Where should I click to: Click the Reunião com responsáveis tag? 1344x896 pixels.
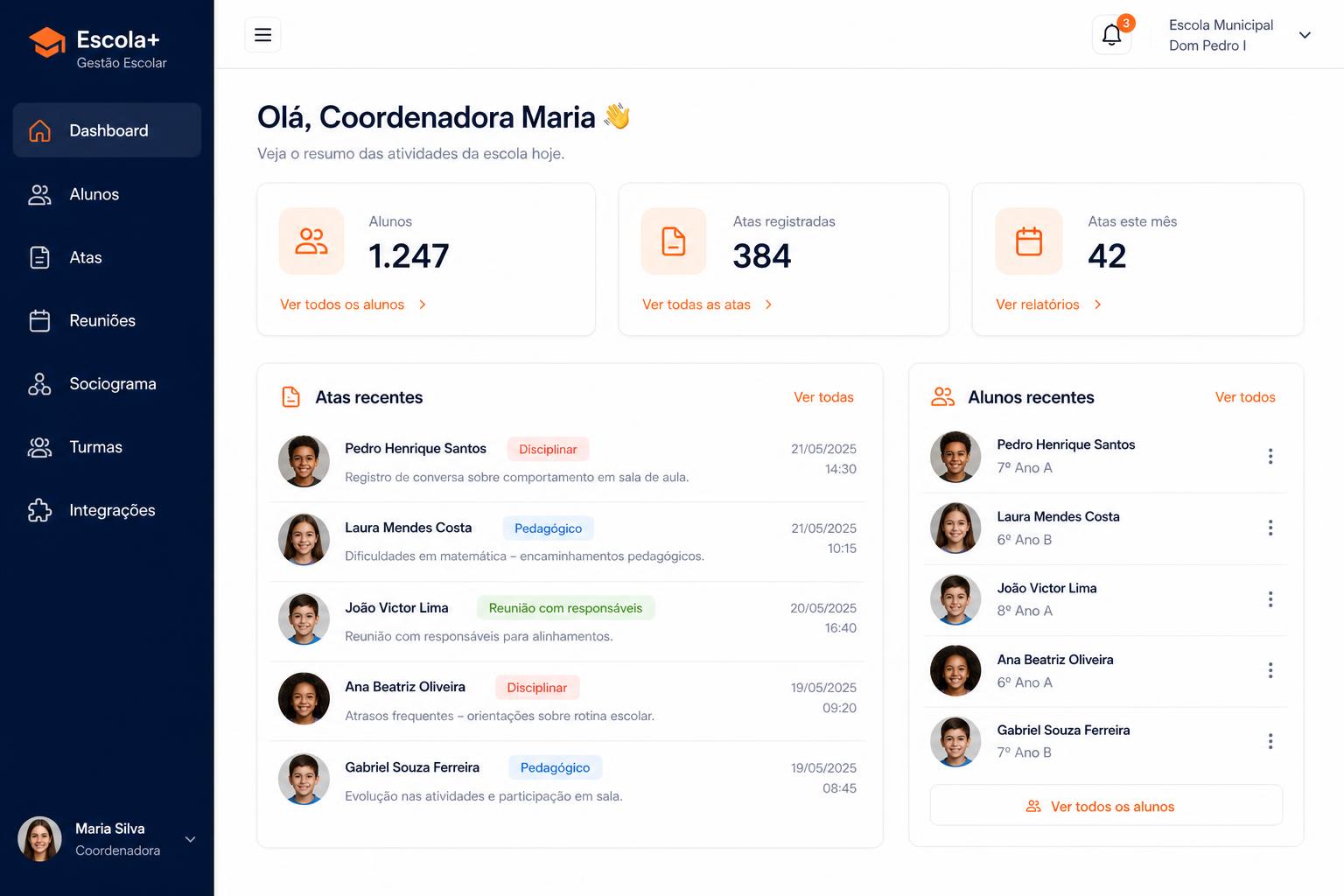pos(565,608)
